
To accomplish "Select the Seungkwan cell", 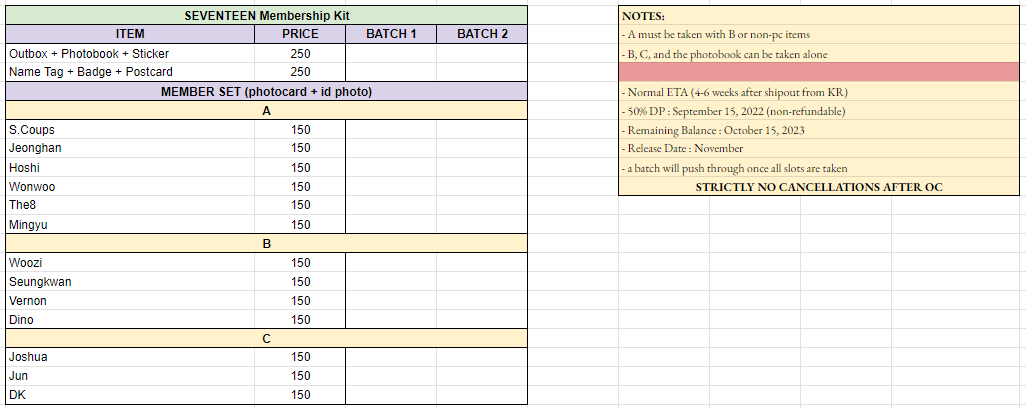I will click(130, 281).
